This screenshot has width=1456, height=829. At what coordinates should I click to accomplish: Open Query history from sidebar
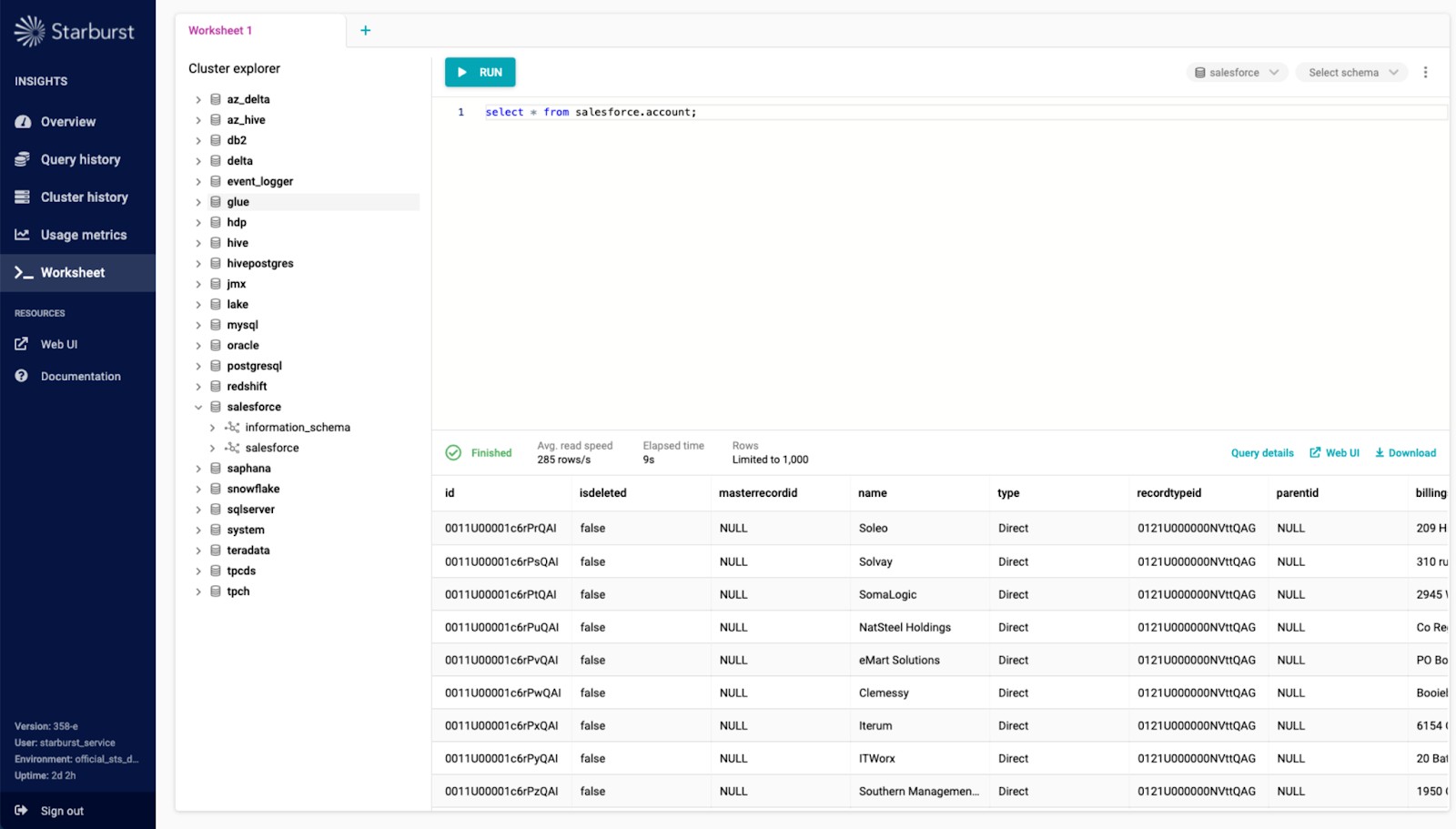[x=80, y=159]
